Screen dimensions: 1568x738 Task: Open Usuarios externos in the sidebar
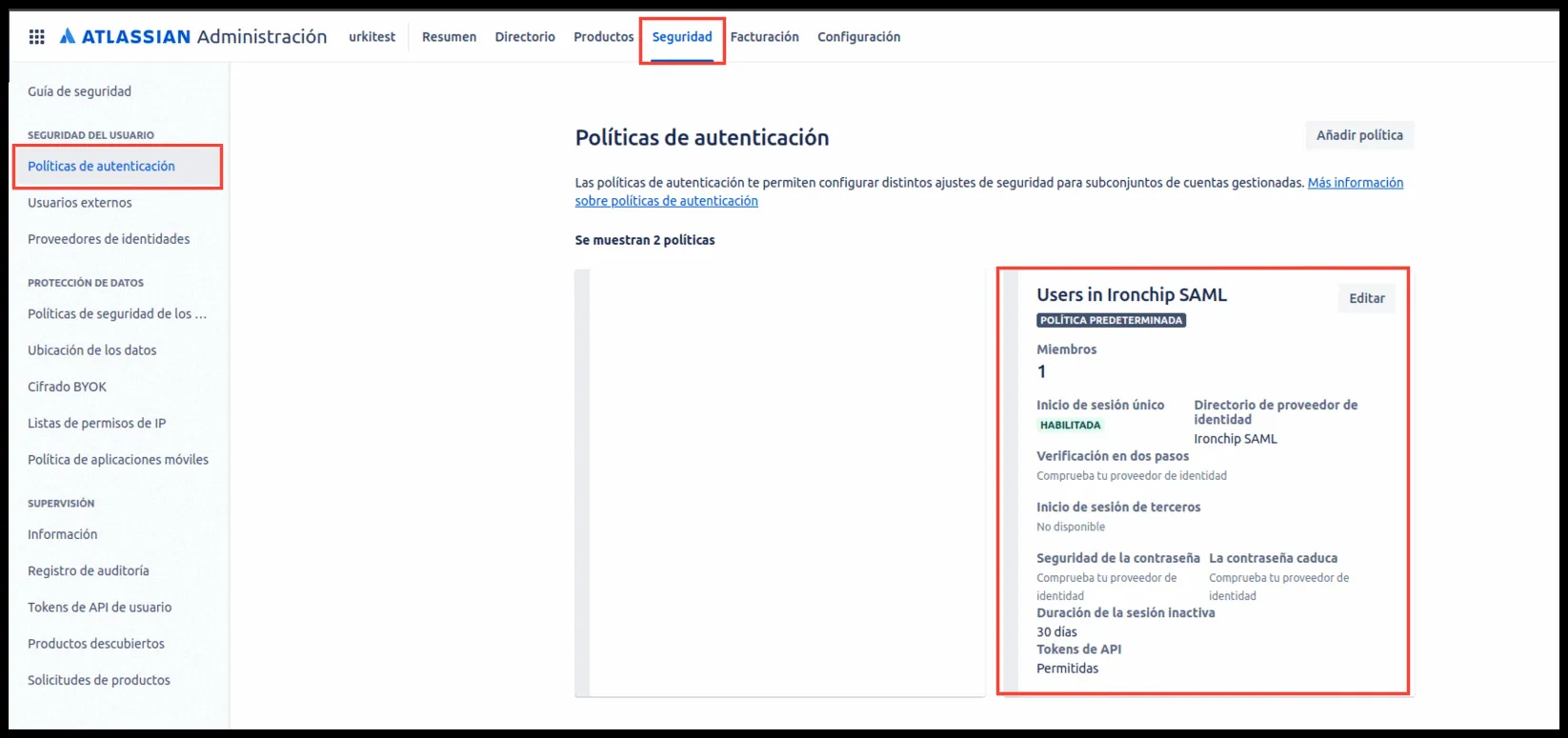click(80, 203)
